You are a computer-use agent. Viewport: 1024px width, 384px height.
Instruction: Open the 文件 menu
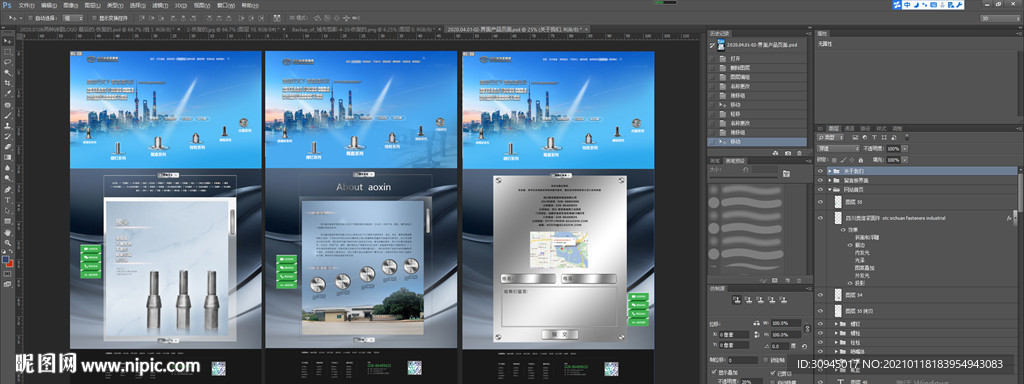[26, 5]
